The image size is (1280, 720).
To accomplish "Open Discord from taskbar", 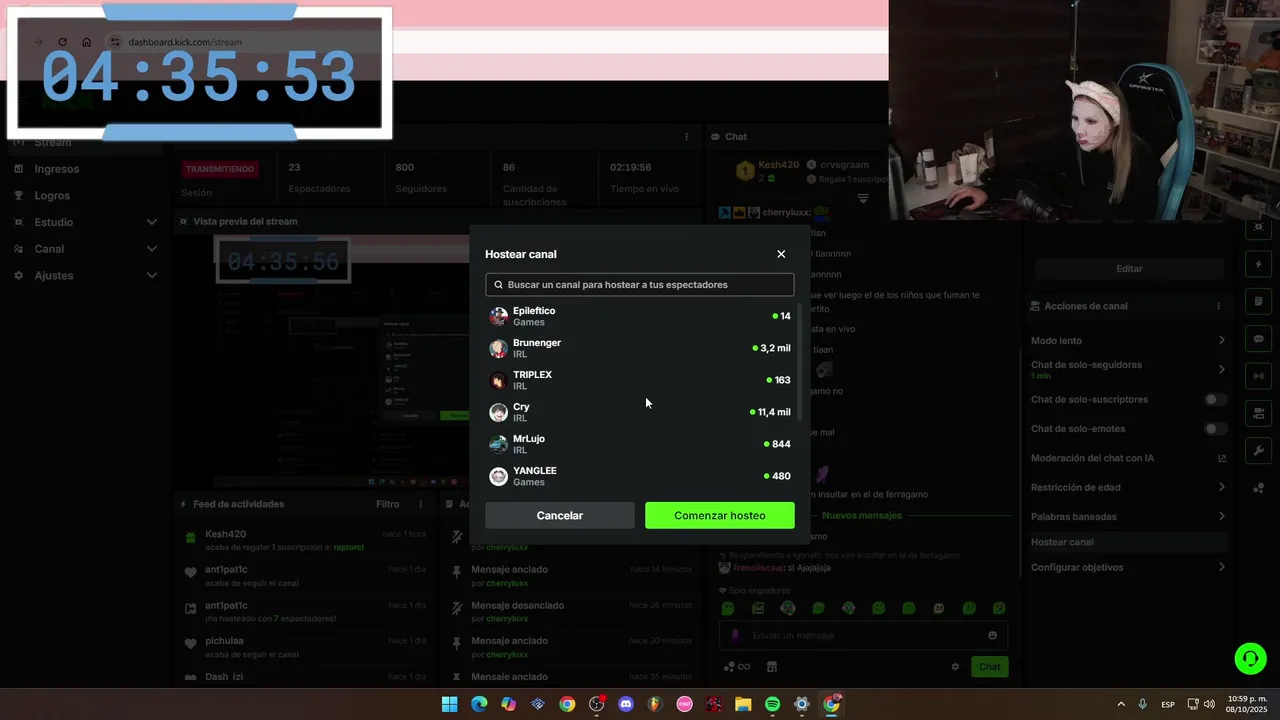I will 626,704.
